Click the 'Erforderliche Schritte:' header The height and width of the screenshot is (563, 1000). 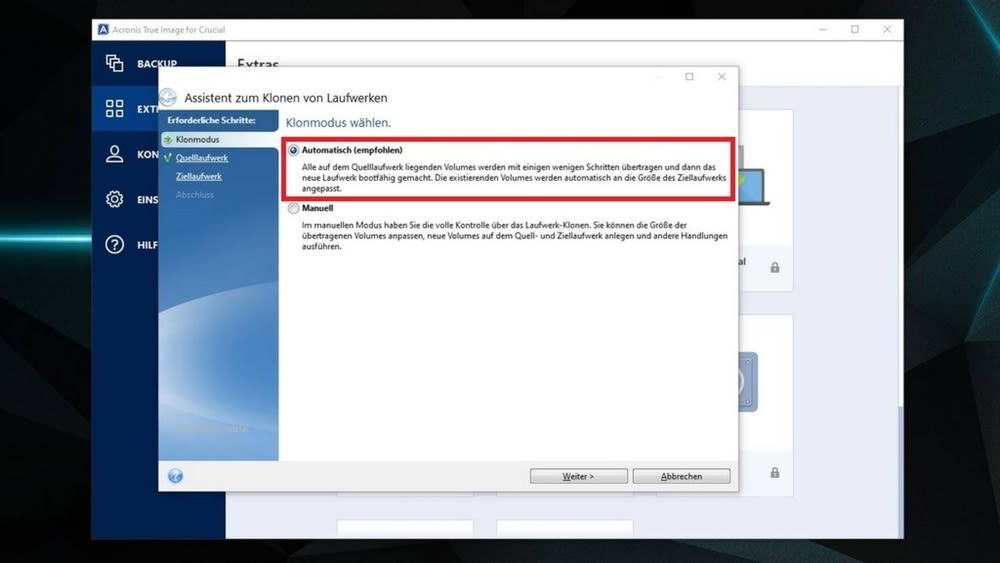tap(211, 120)
